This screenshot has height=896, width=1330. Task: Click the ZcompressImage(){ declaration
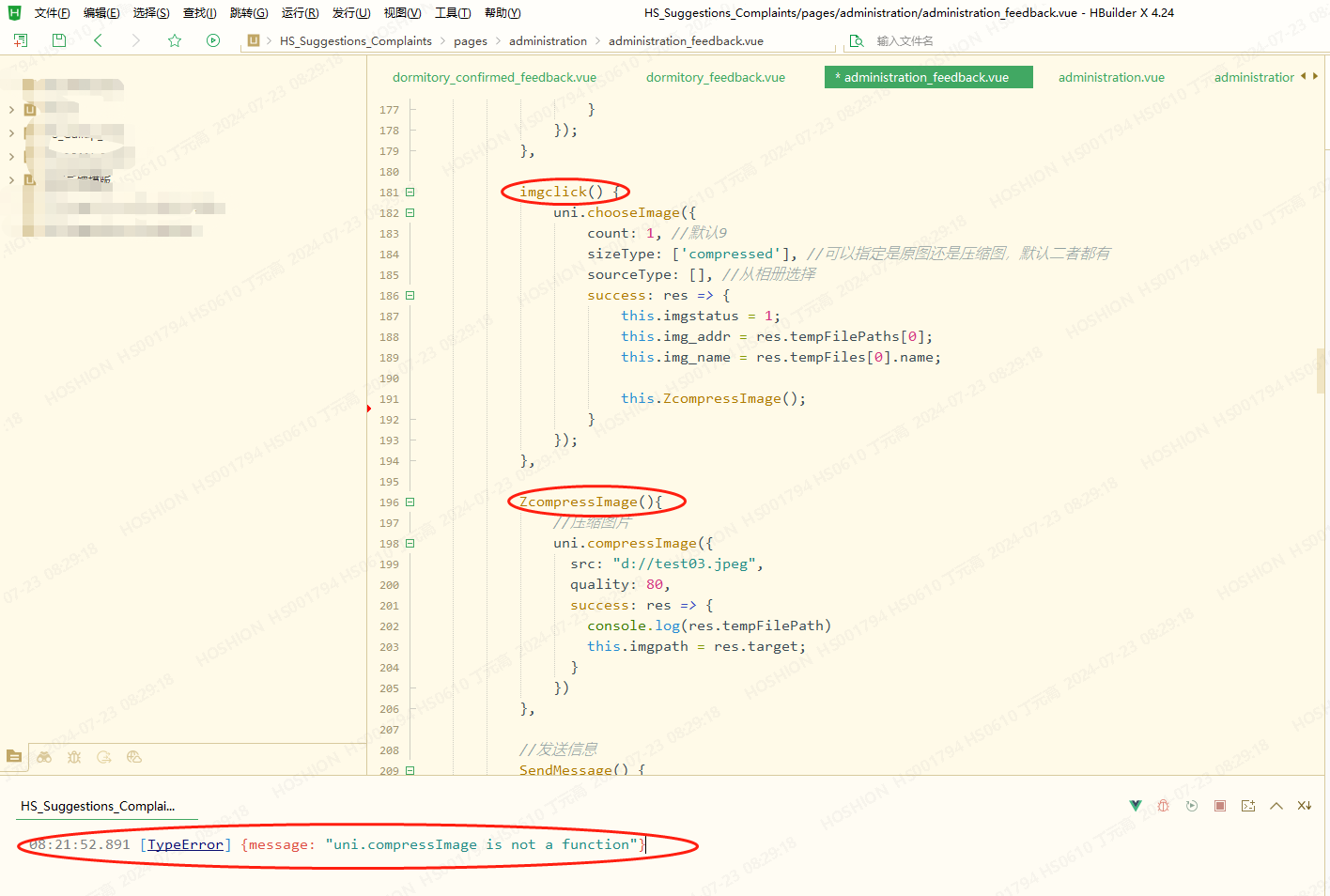[591, 502]
